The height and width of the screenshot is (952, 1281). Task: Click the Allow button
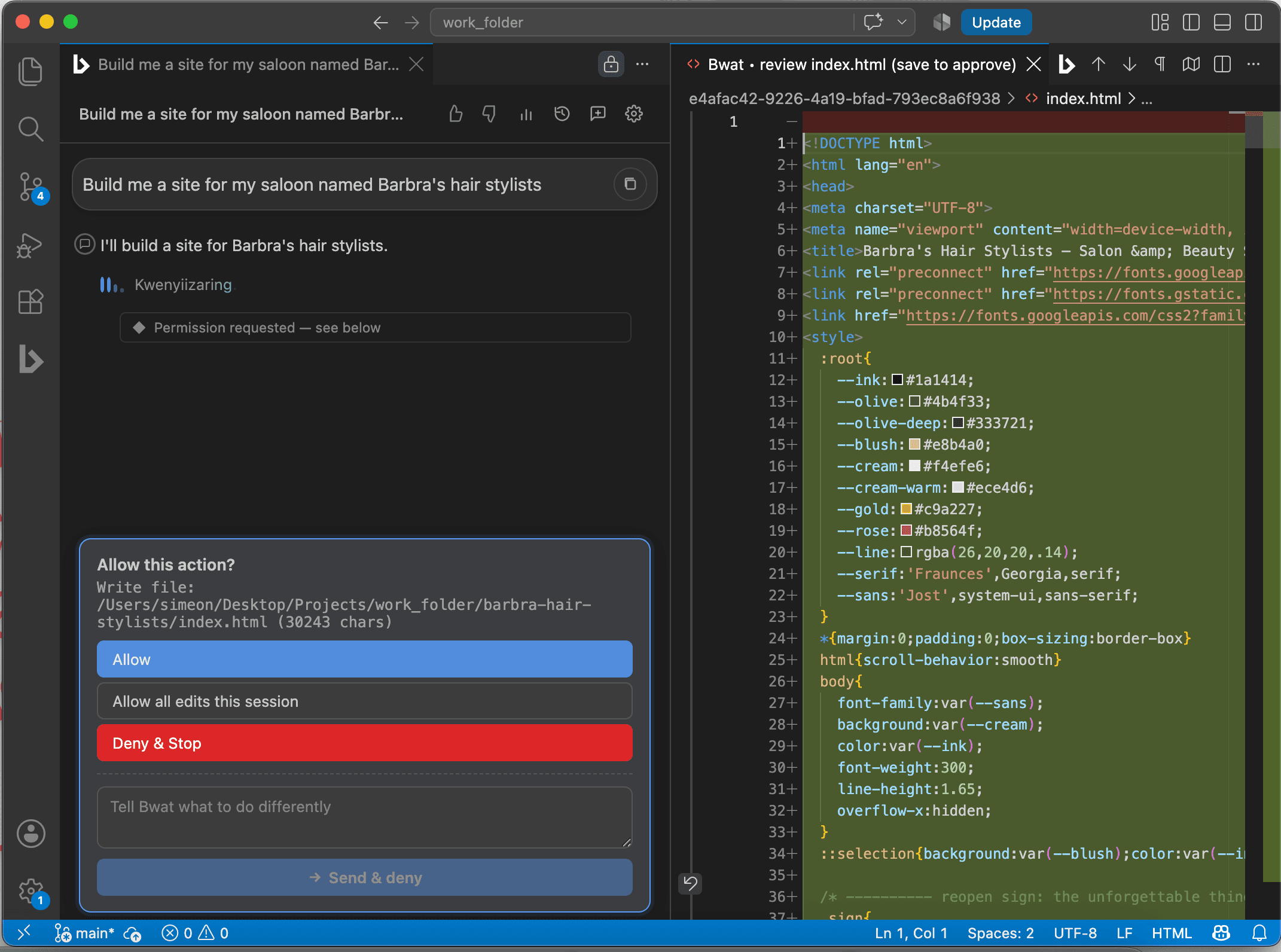pos(364,659)
